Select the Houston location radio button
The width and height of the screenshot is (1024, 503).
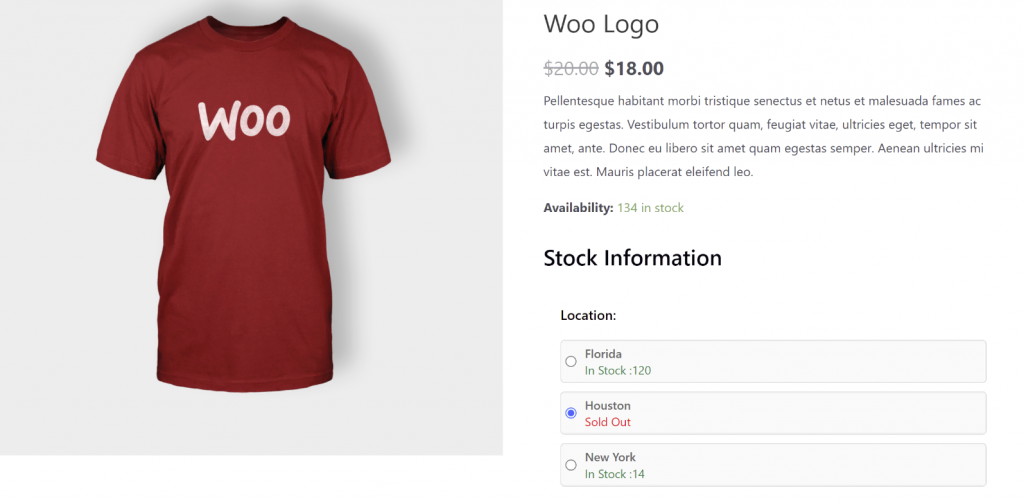click(x=571, y=413)
